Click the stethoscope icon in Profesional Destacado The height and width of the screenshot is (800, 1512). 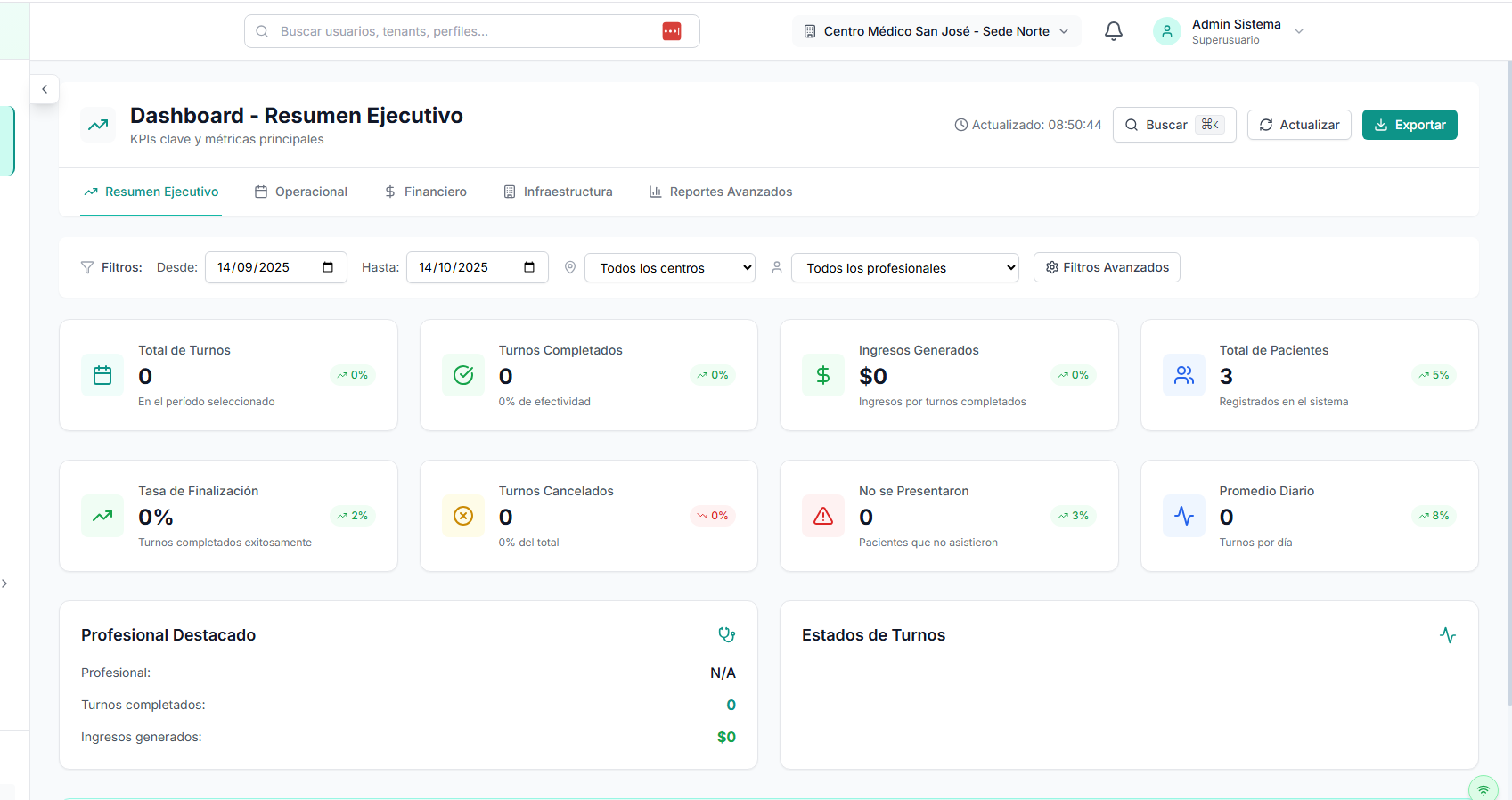pos(727,634)
